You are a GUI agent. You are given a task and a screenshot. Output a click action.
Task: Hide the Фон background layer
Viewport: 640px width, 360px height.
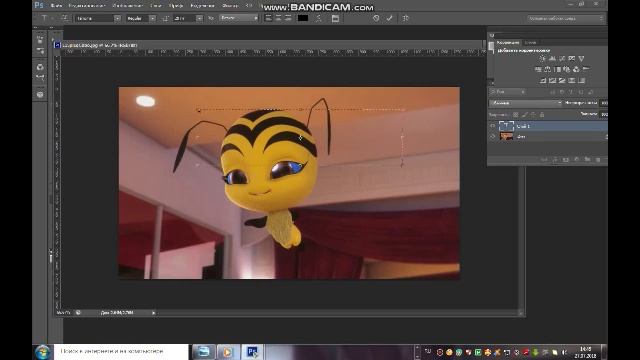(493, 137)
